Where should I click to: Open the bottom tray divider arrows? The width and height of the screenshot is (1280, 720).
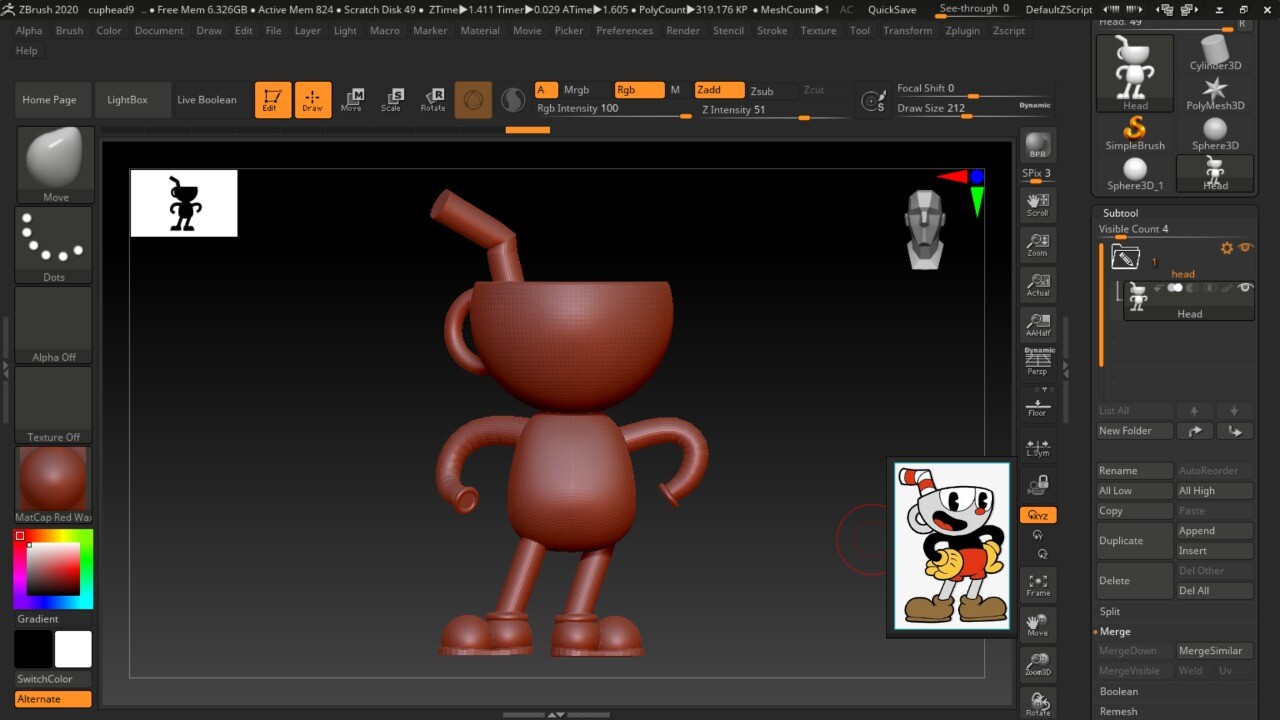tap(555, 714)
